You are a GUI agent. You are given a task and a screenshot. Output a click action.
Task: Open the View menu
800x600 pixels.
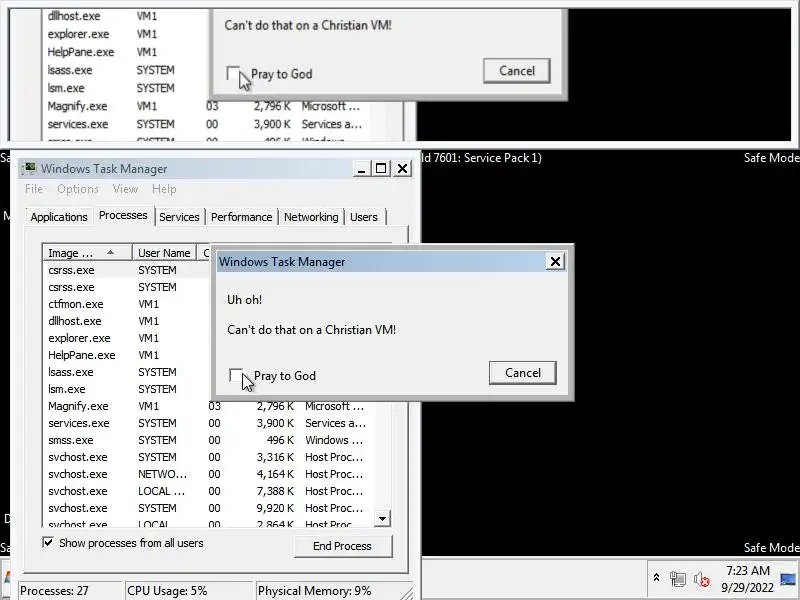(x=125, y=189)
